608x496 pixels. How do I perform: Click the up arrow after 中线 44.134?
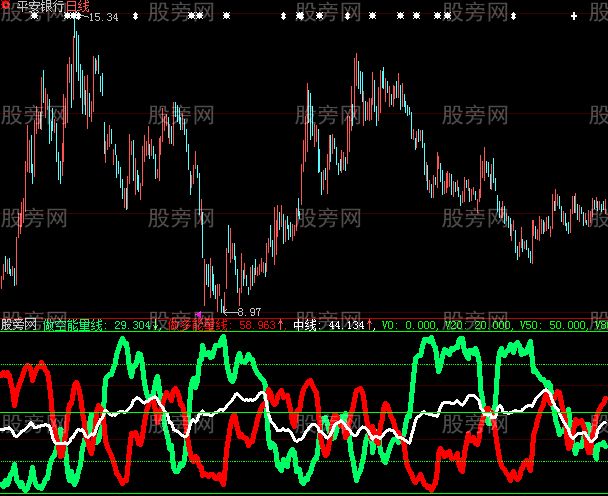click(372, 325)
